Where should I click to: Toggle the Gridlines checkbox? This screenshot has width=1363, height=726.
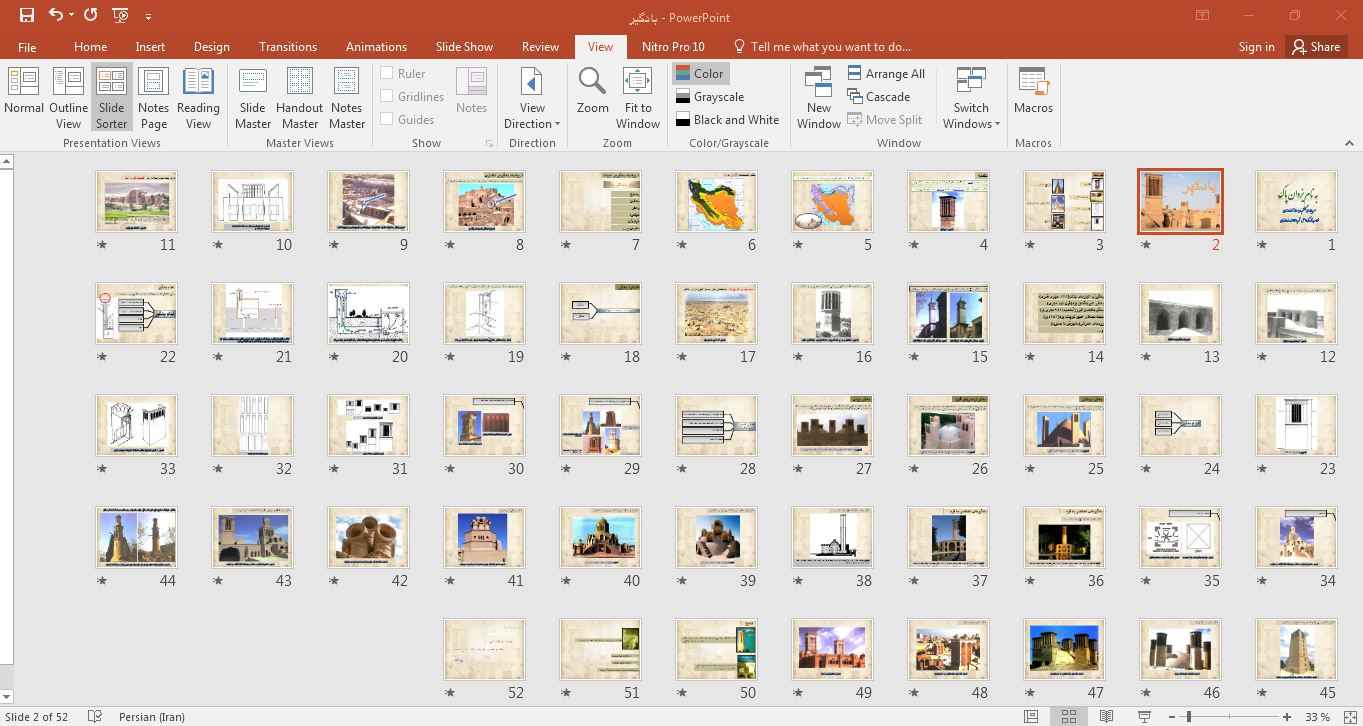click(387, 96)
